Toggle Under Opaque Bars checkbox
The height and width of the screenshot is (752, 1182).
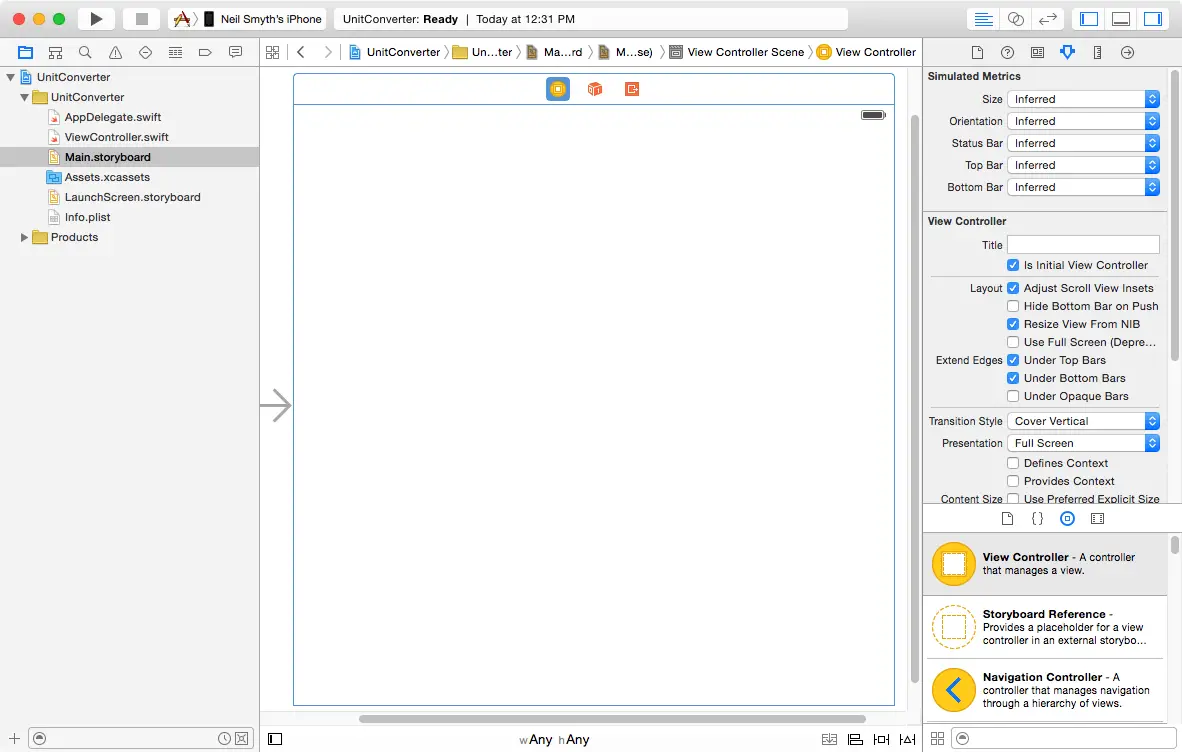1013,396
